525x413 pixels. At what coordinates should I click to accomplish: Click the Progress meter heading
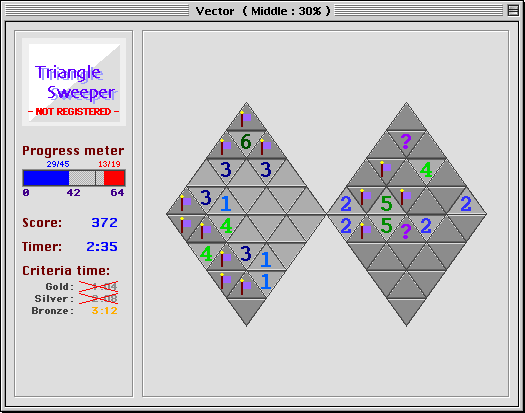(73, 151)
